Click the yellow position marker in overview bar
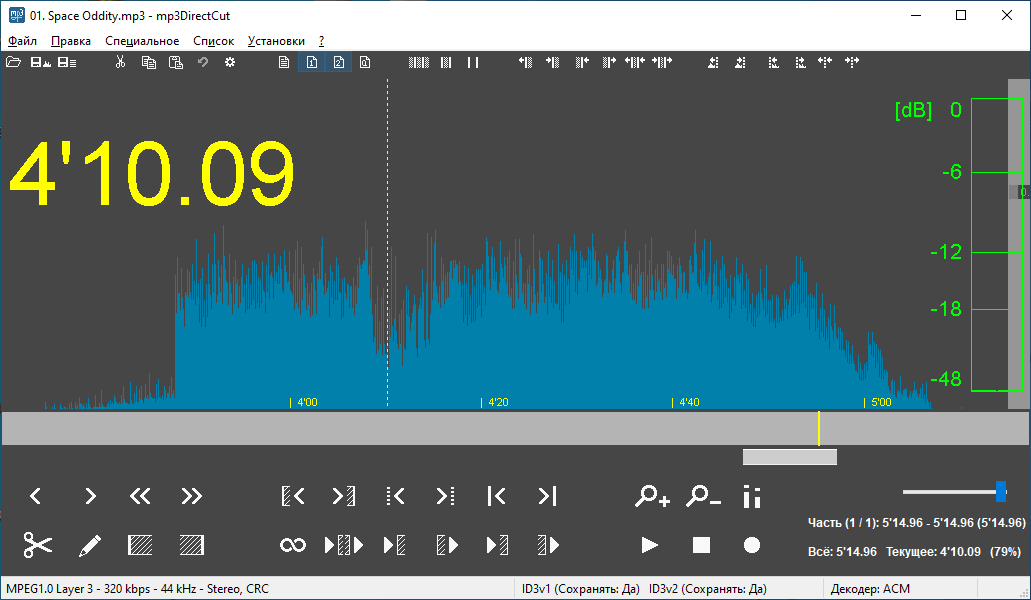Screen dimensions: 1031x600 [x=819, y=428]
